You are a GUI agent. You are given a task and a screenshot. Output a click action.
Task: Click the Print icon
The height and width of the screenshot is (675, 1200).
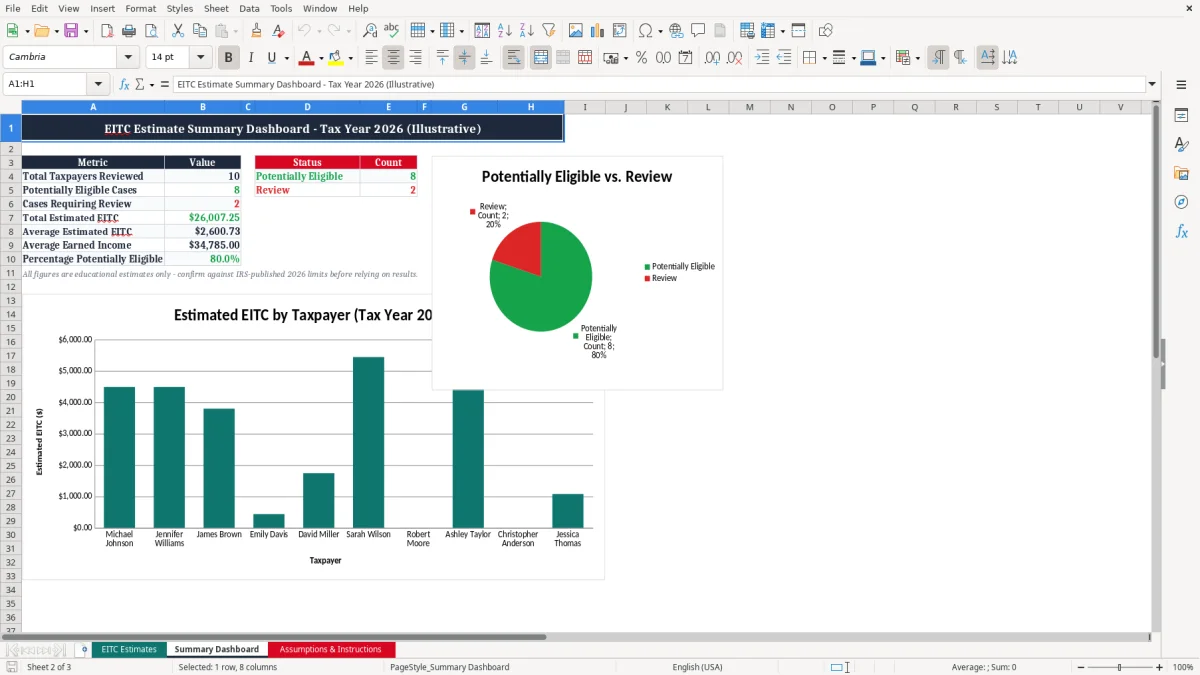[x=129, y=31]
